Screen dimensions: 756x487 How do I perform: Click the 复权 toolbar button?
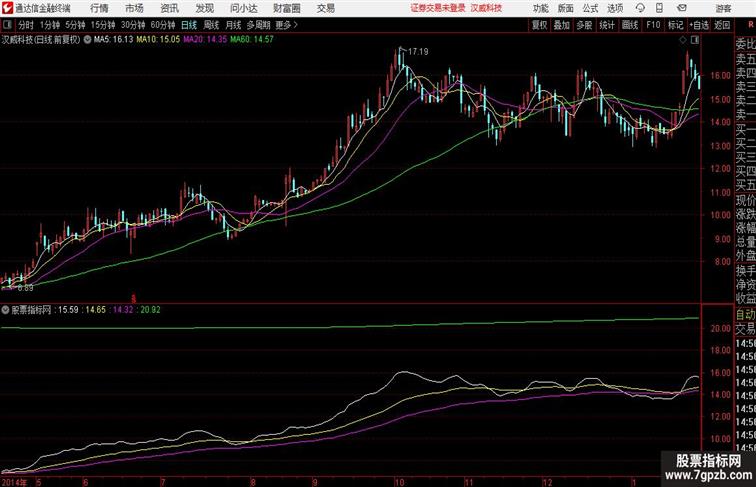pyautogui.click(x=540, y=25)
